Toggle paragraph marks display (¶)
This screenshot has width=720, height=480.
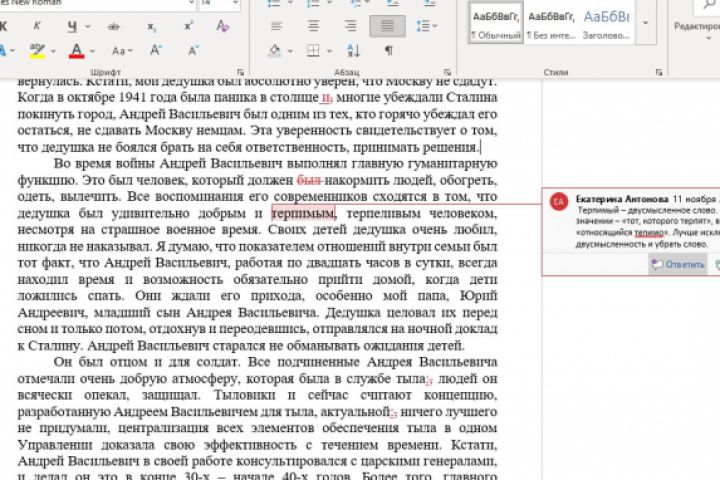point(388,50)
